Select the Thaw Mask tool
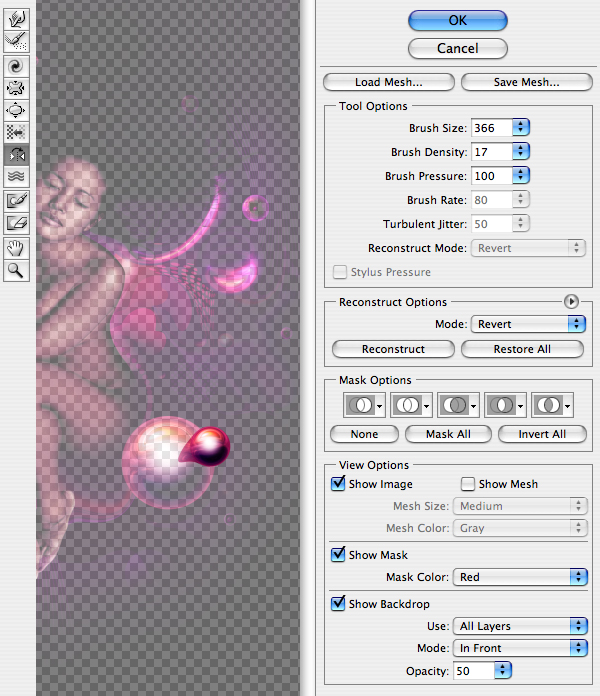The image size is (600, 696). (16, 223)
